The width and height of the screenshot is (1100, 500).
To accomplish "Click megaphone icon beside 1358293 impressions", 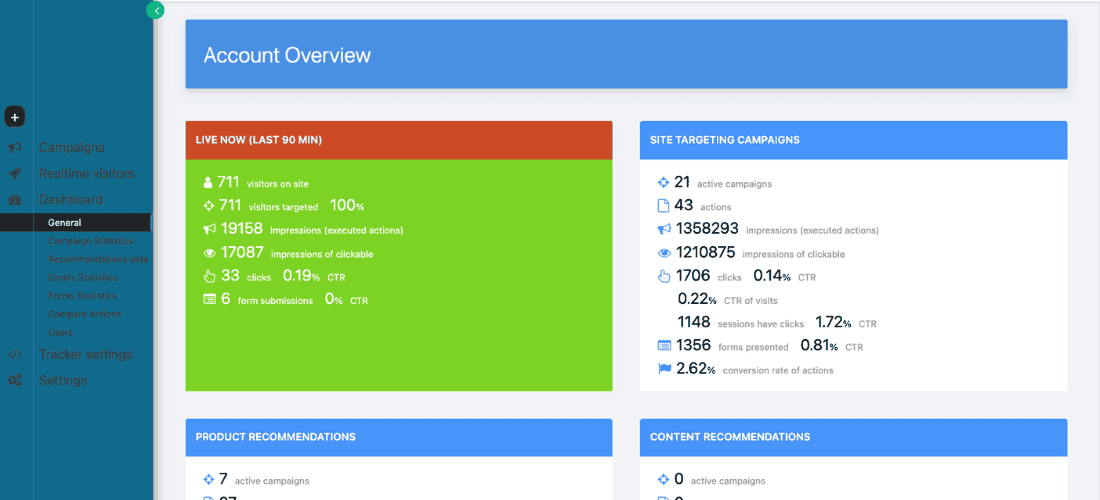I will pyautogui.click(x=664, y=229).
